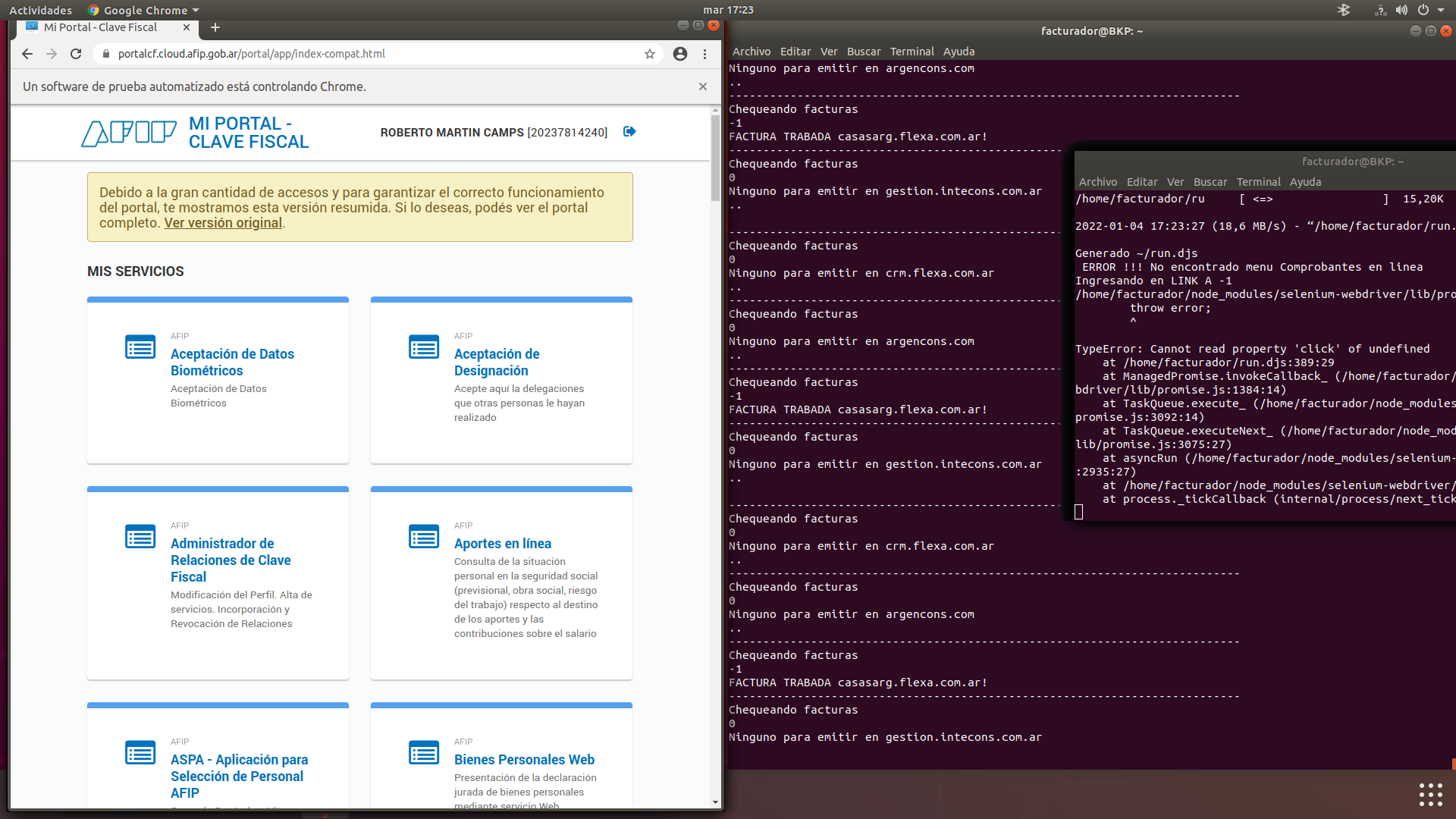Click the volume speaker icon
This screenshot has width=1456, height=819.
(x=1401, y=10)
